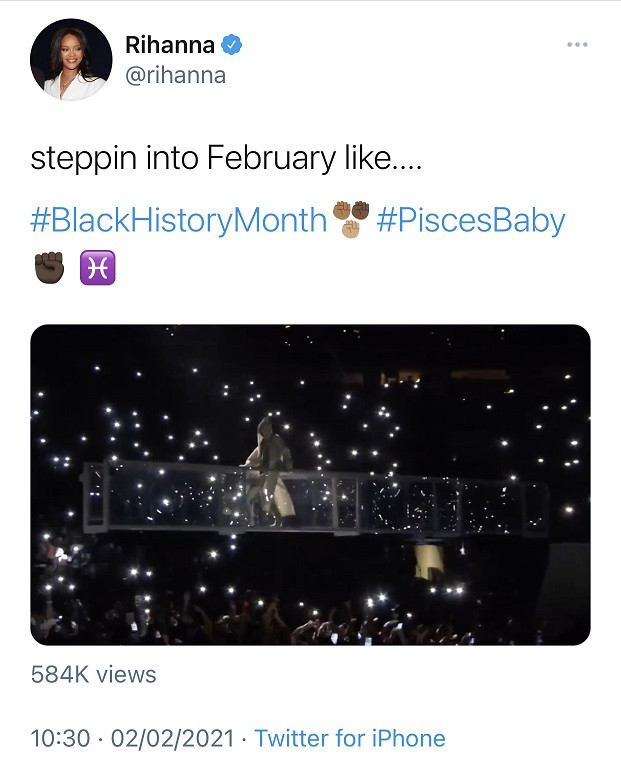
Task: Click the glass bridge platform in video
Action: (x=420, y=505)
